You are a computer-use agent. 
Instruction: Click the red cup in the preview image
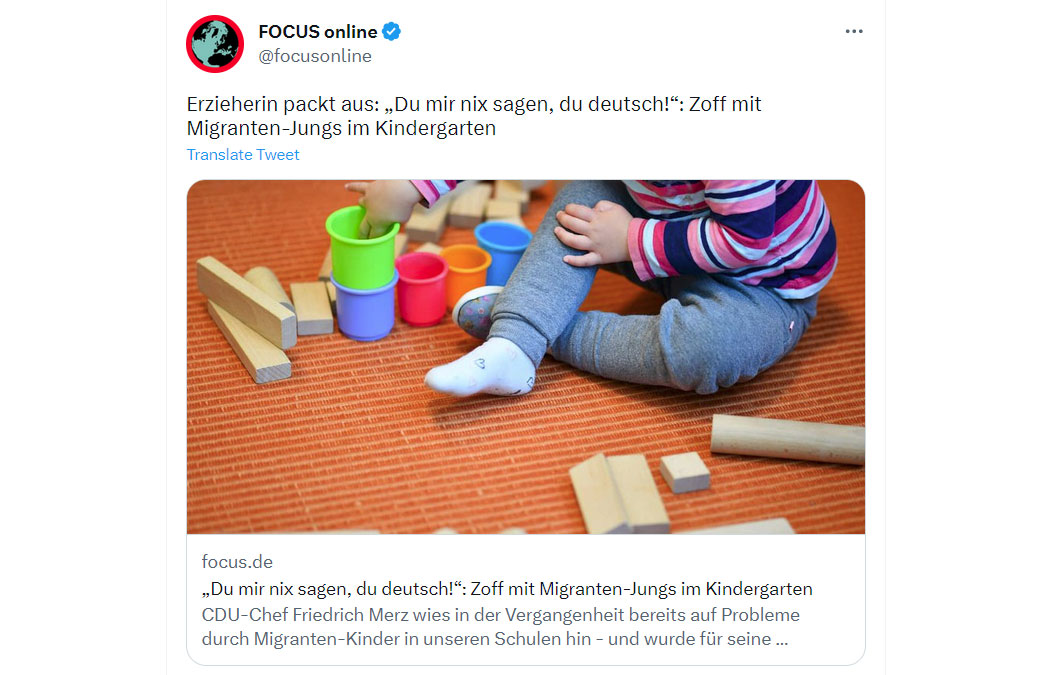tap(421, 289)
